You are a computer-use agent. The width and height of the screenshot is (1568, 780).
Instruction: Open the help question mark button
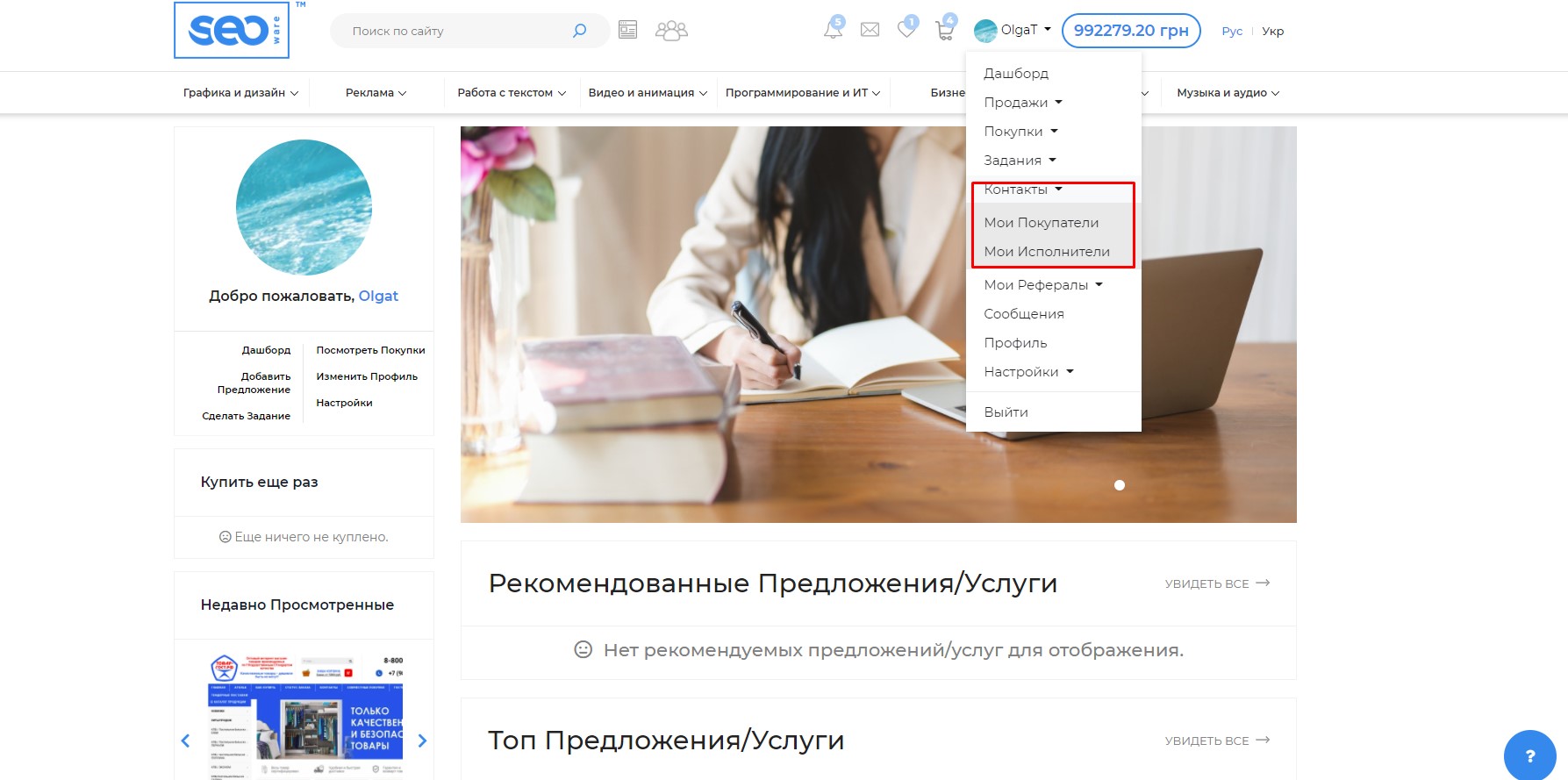(x=1529, y=755)
